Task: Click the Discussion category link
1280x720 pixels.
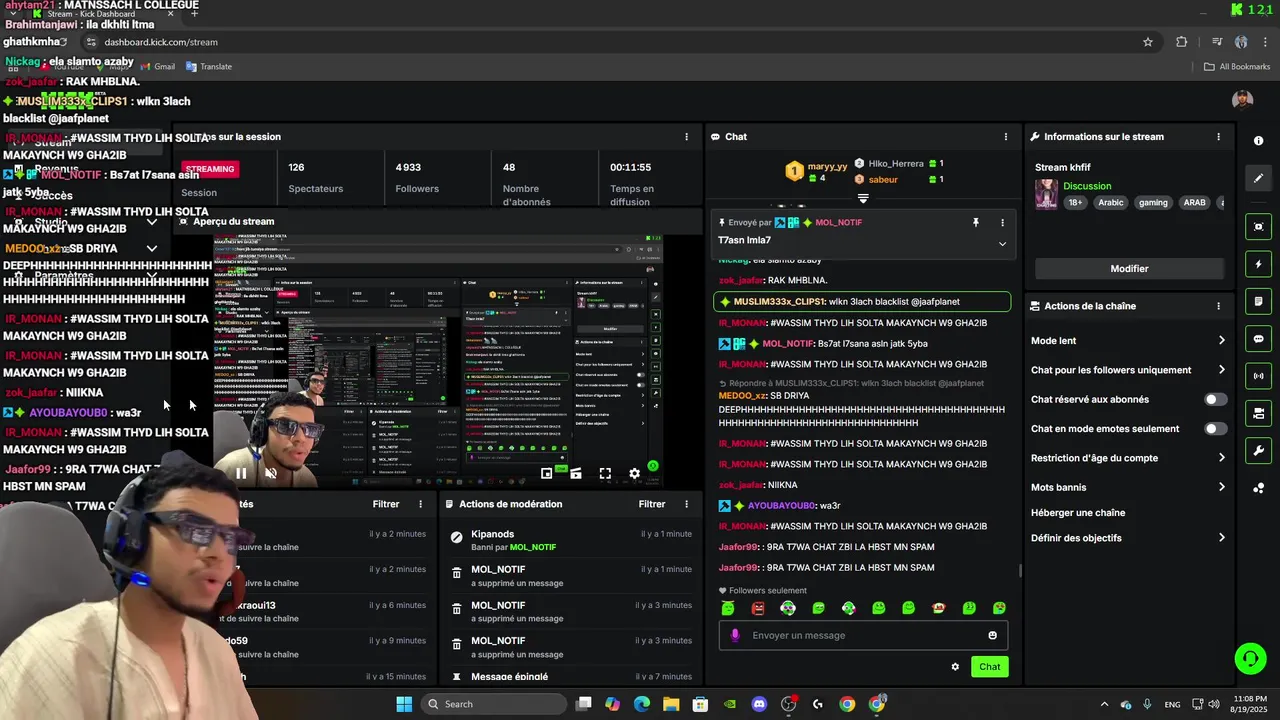Action: tap(1087, 186)
